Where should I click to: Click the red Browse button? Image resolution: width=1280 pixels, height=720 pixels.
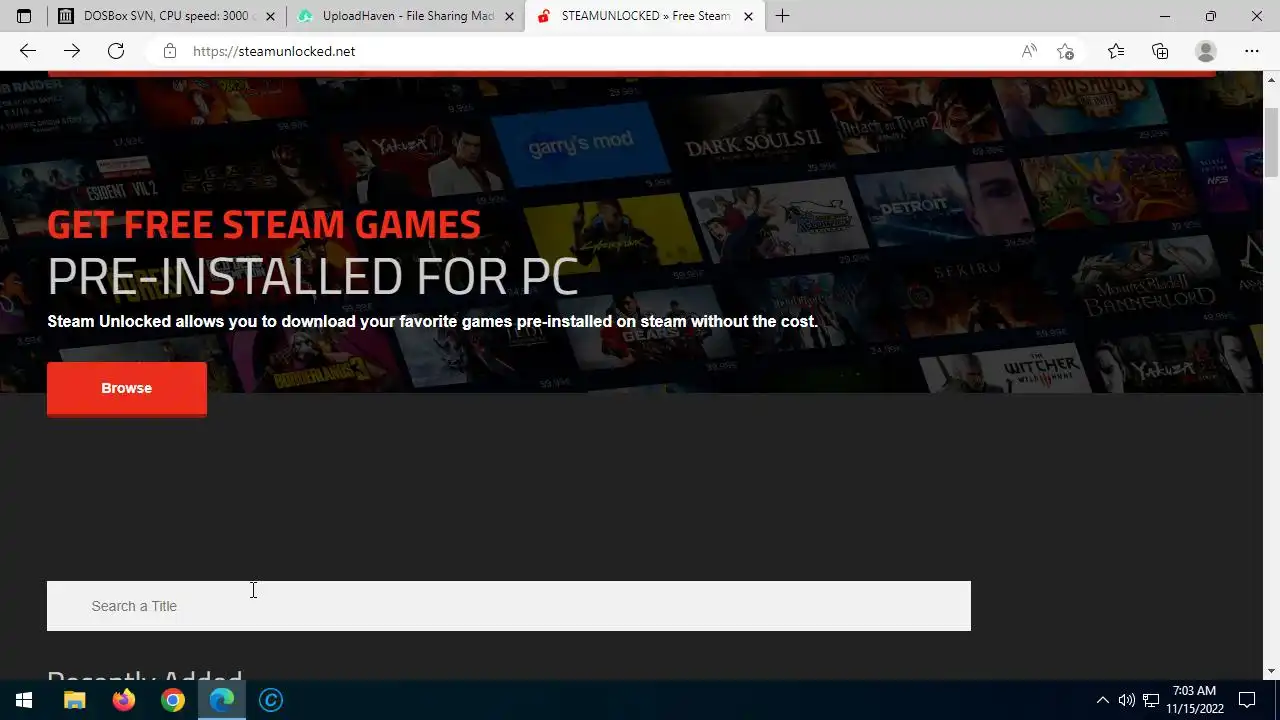[127, 388]
